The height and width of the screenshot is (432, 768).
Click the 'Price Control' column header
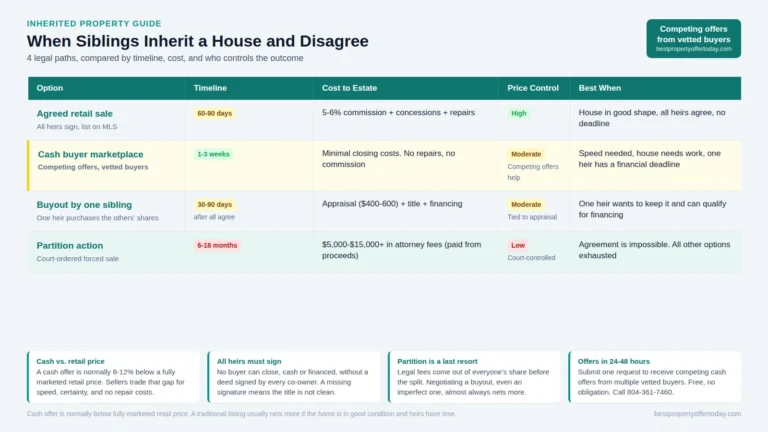pyautogui.click(x=533, y=88)
